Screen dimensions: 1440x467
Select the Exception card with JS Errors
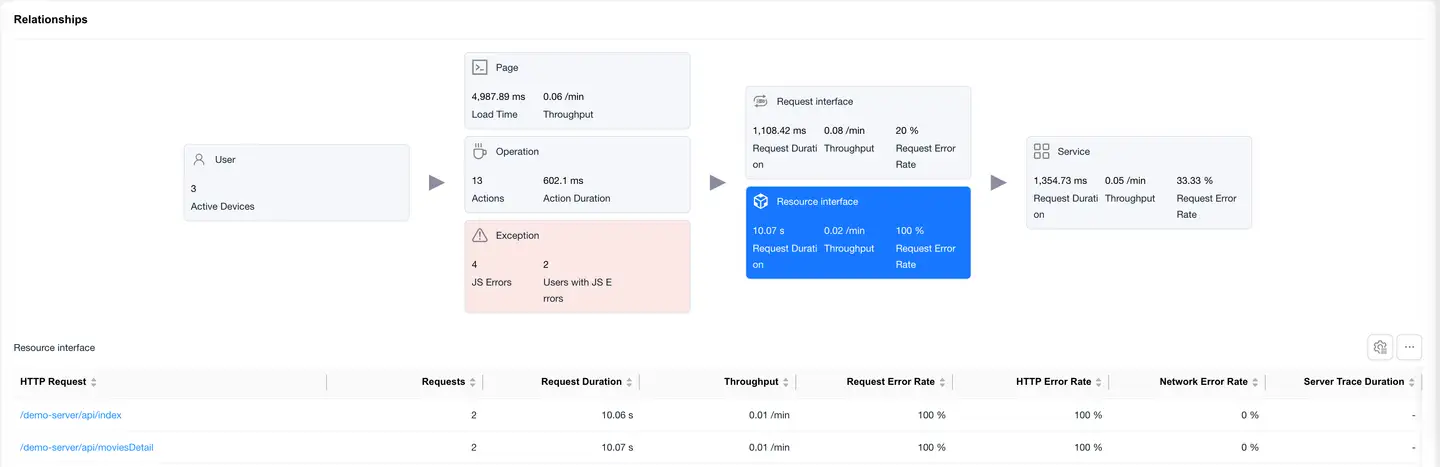(x=577, y=267)
